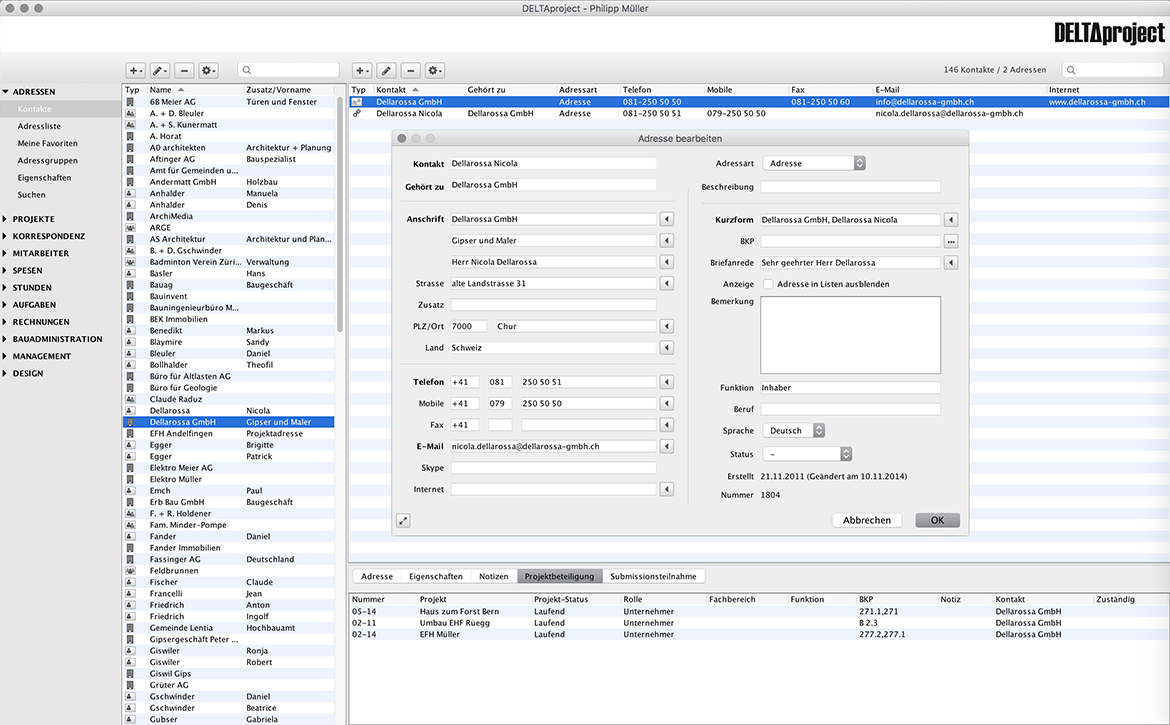This screenshot has height=725, width=1170.
Task: Expand the BAUADMINISTRATION sidebar section
Action: [x=5, y=339]
